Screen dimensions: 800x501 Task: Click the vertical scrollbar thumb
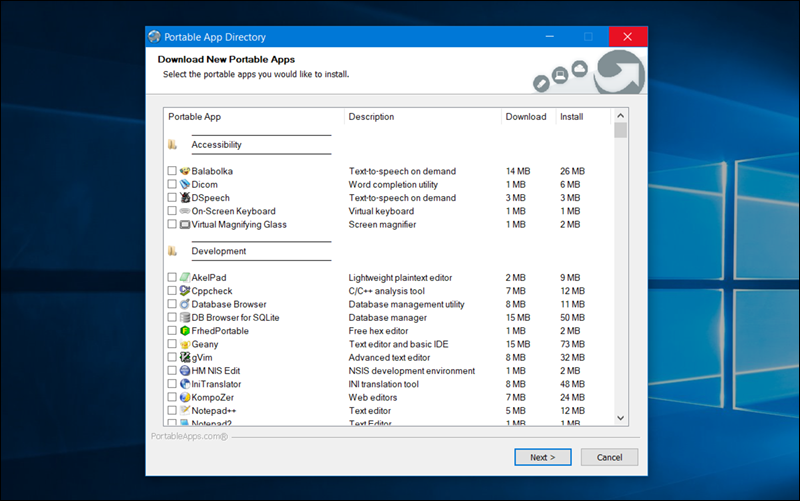pyautogui.click(x=620, y=131)
